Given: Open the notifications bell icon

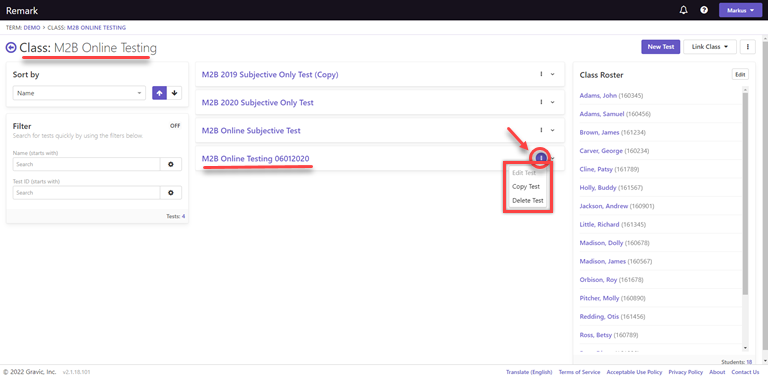Looking at the screenshot, I should click(x=684, y=10).
